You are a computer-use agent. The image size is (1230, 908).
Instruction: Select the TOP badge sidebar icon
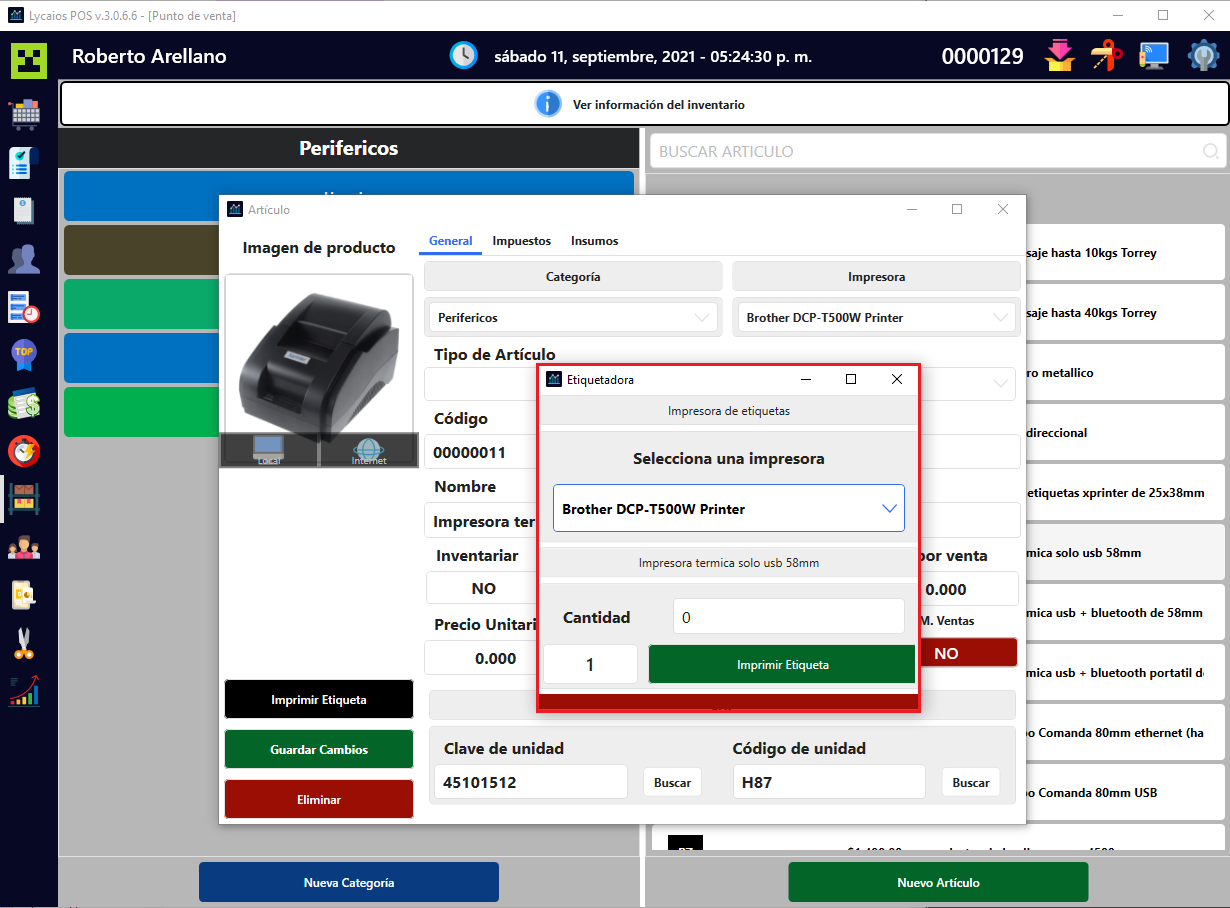pos(25,355)
